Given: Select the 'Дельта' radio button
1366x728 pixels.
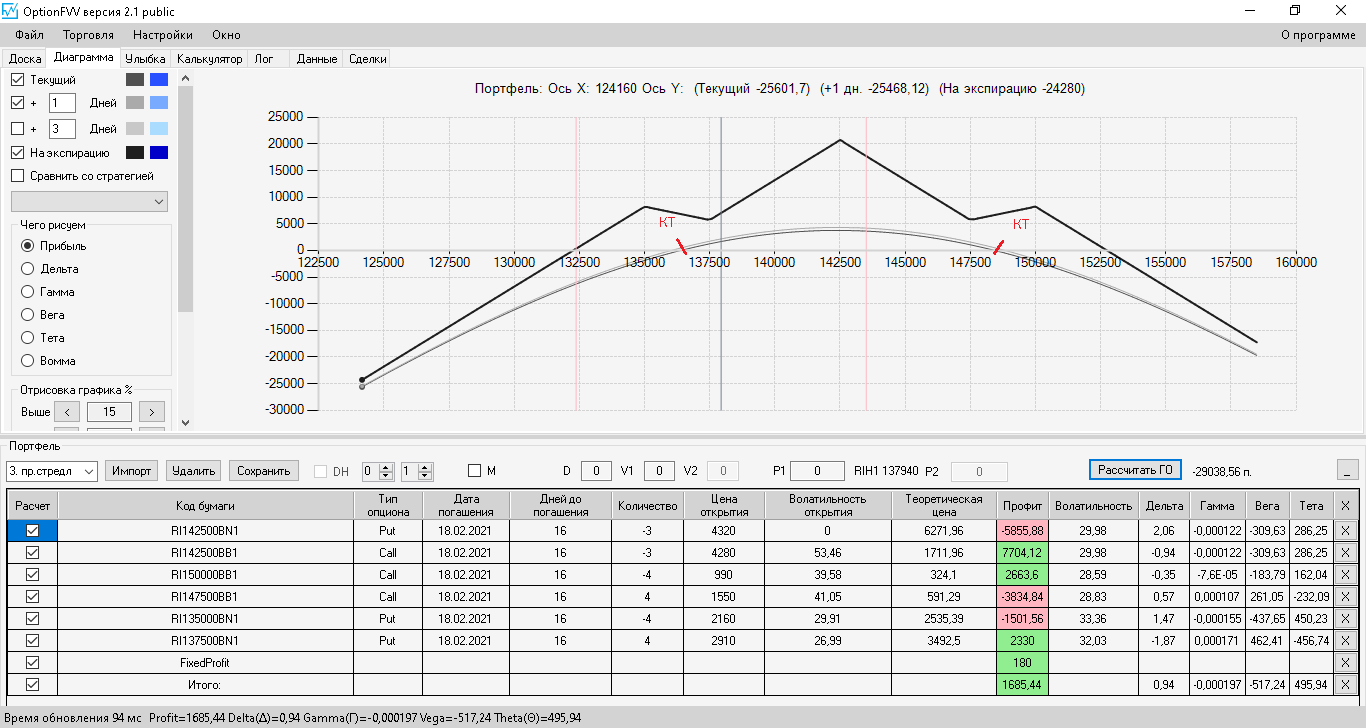Looking at the screenshot, I should click(28, 269).
